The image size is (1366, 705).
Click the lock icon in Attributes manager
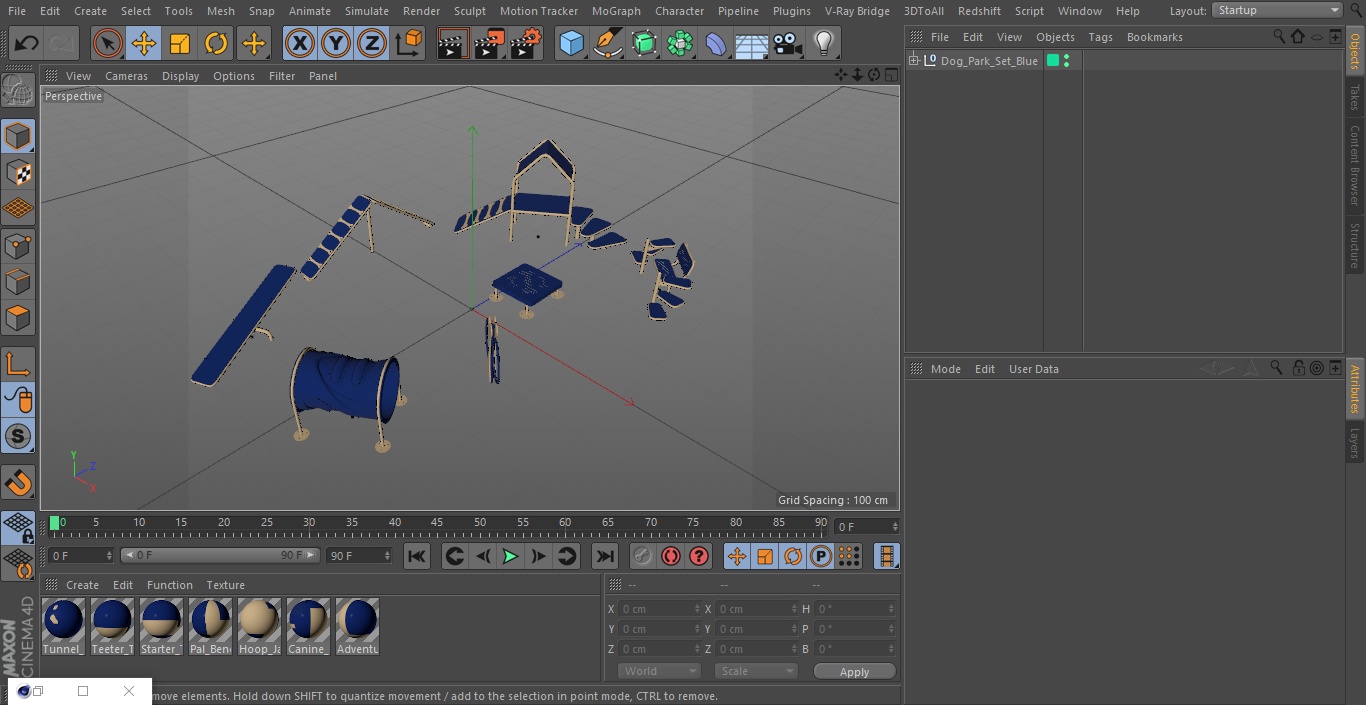tap(1298, 368)
